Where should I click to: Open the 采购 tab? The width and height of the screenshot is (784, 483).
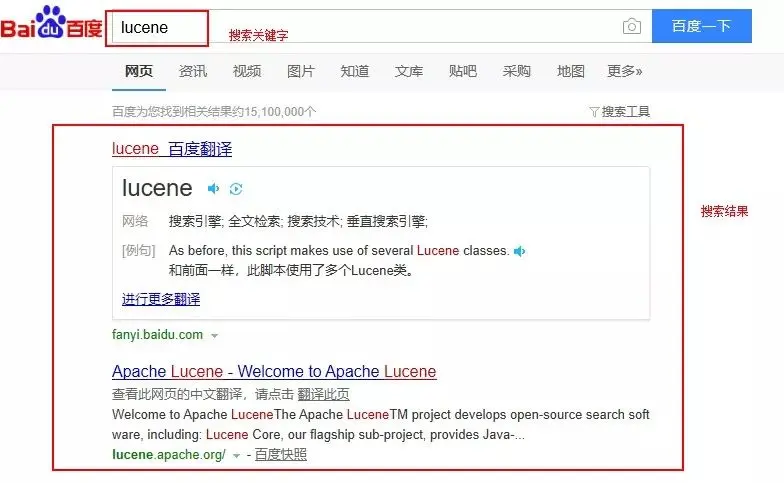pos(516,71)
